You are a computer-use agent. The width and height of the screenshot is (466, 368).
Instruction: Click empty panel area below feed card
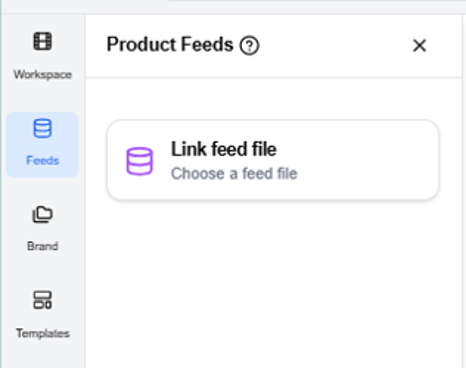point(273,283)
